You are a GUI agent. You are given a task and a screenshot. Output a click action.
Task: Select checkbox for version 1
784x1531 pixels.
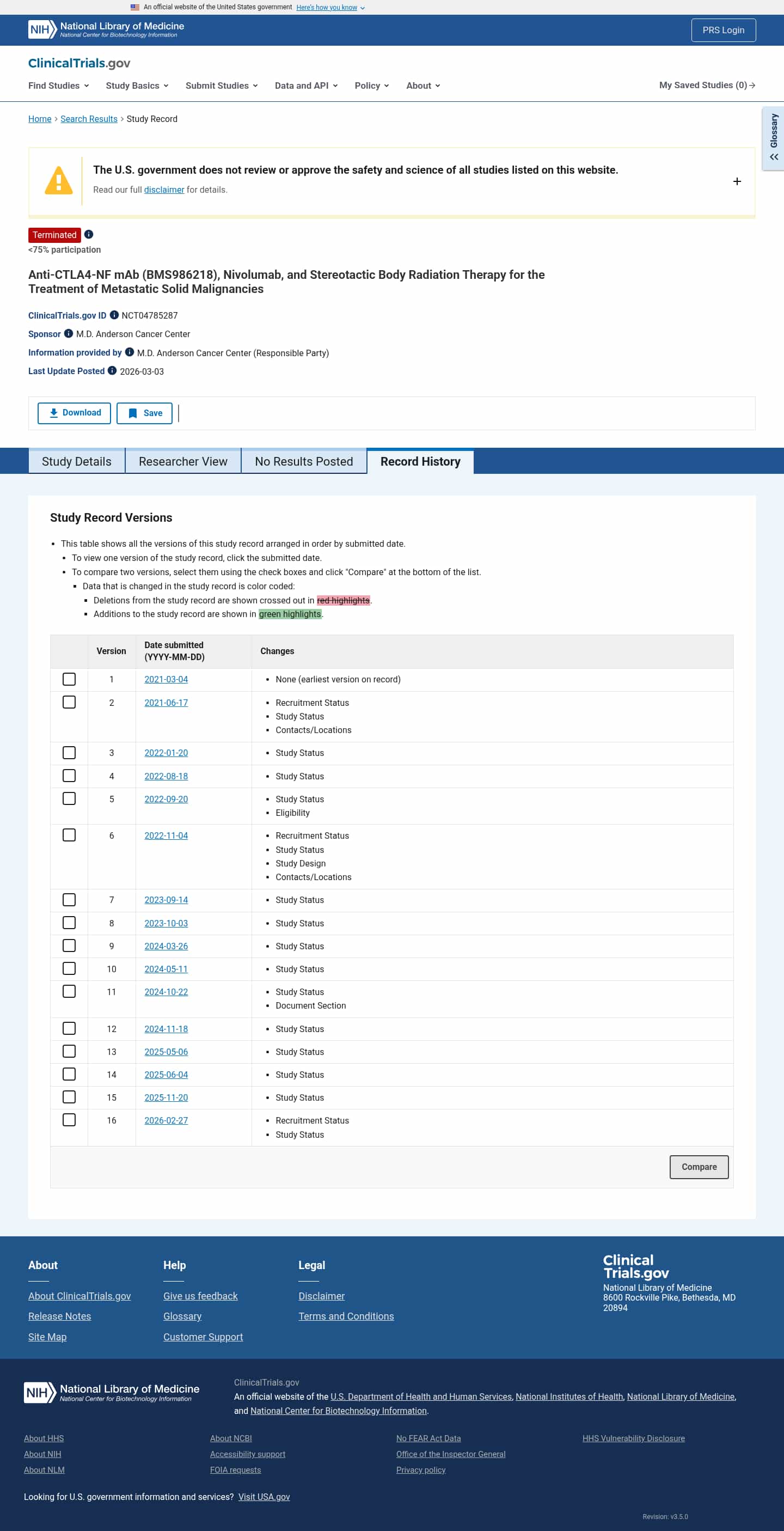coord(69,679)
